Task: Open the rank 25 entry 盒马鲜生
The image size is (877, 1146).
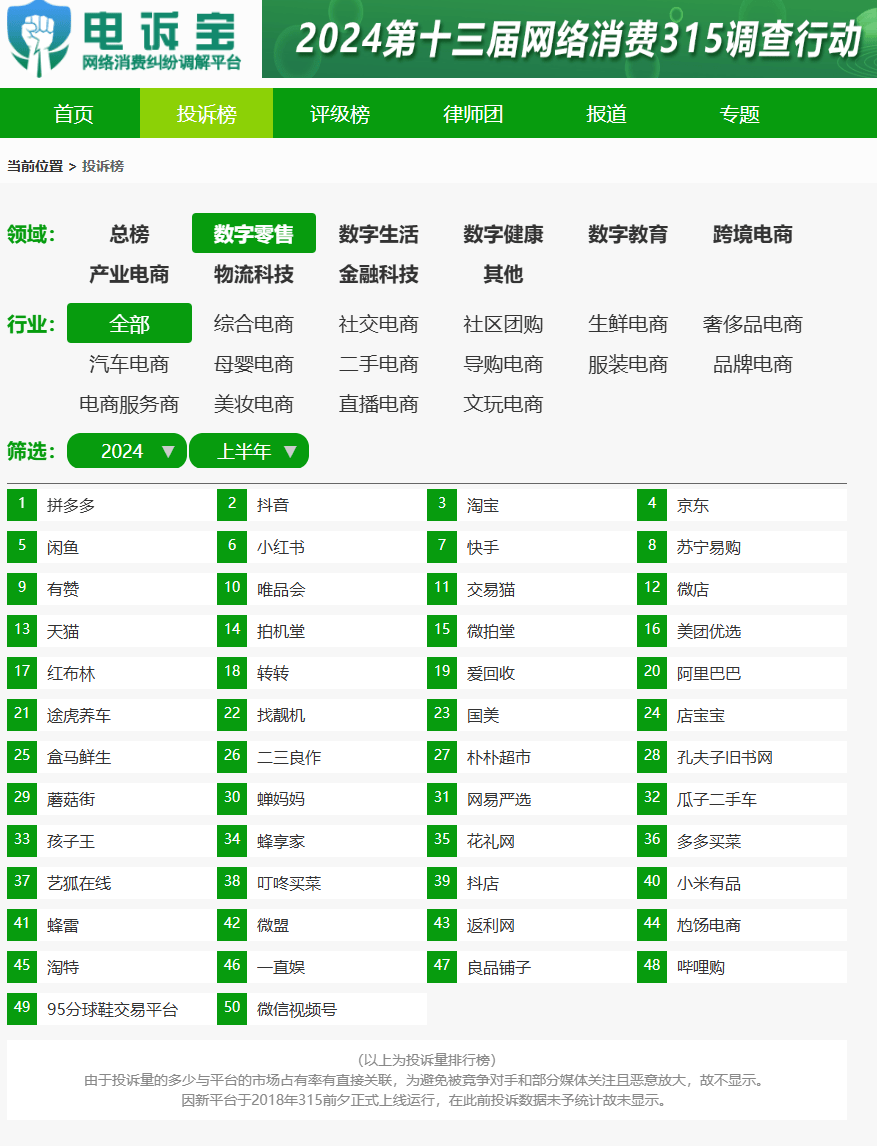Action: 112,757
